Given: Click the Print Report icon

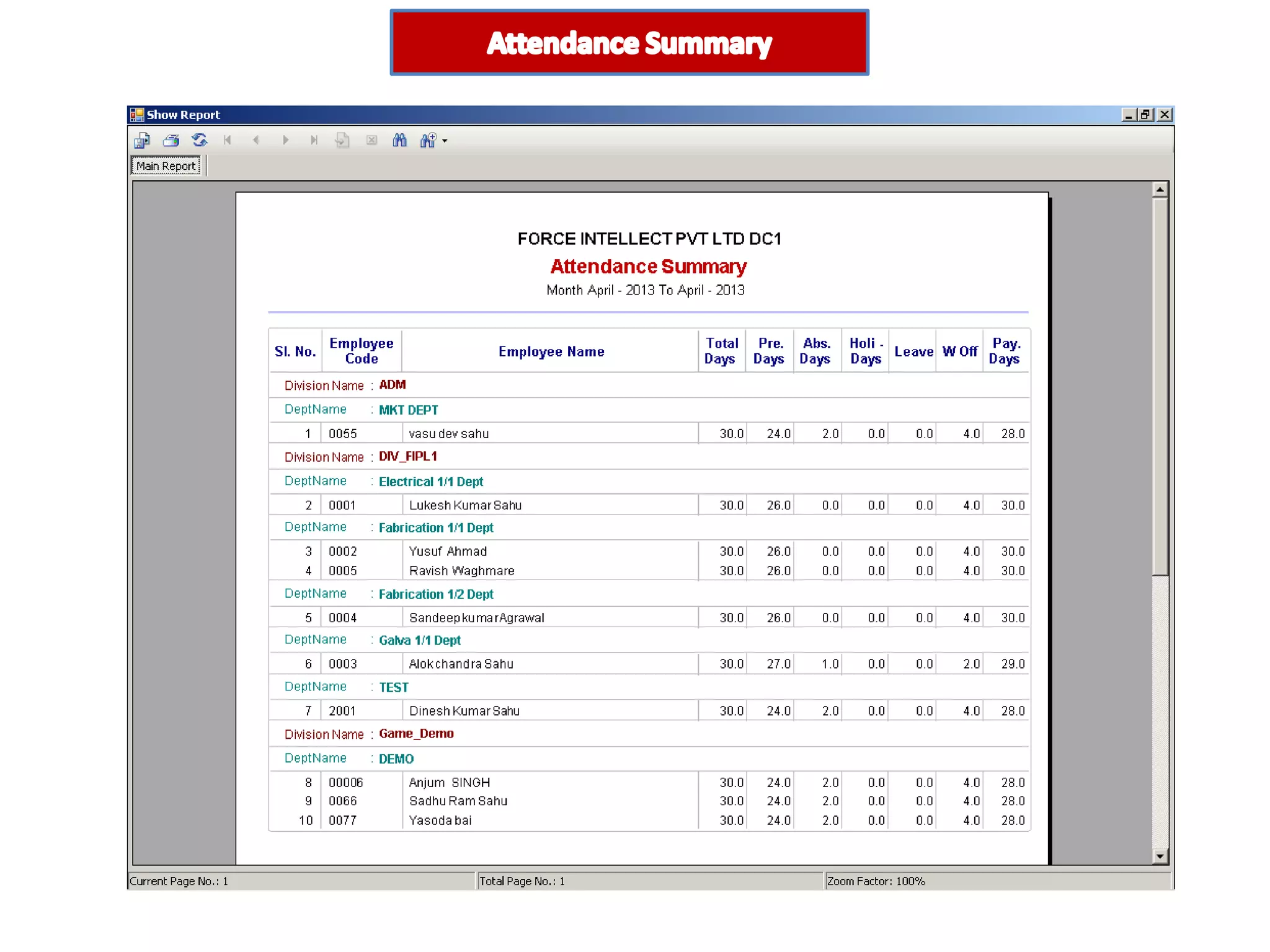Looking at the screenshot, I should click(x=171, y=141).
